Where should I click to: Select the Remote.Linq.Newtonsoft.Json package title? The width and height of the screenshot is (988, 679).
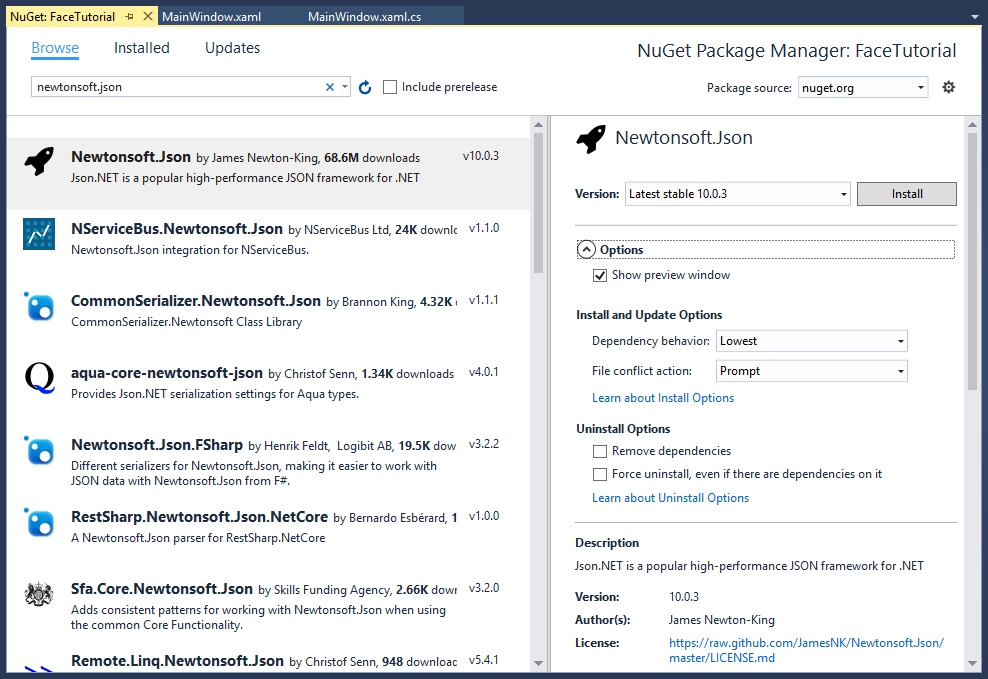tap(177, 661)
